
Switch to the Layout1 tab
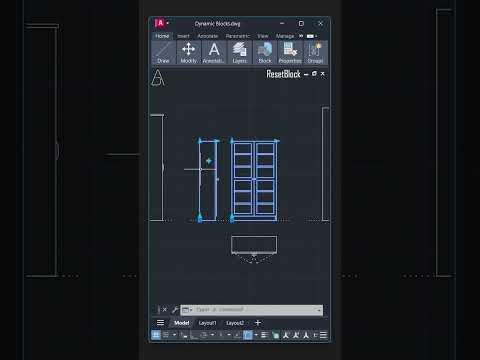tap(207, 323)
